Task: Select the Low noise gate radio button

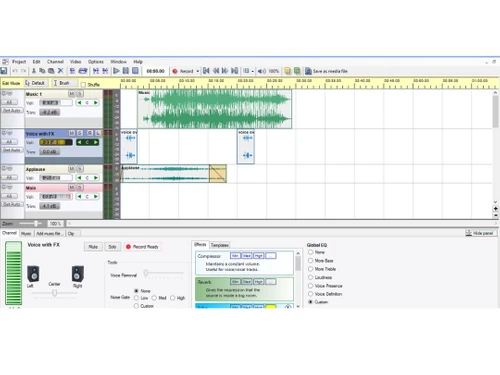Action: coord(136,298)
